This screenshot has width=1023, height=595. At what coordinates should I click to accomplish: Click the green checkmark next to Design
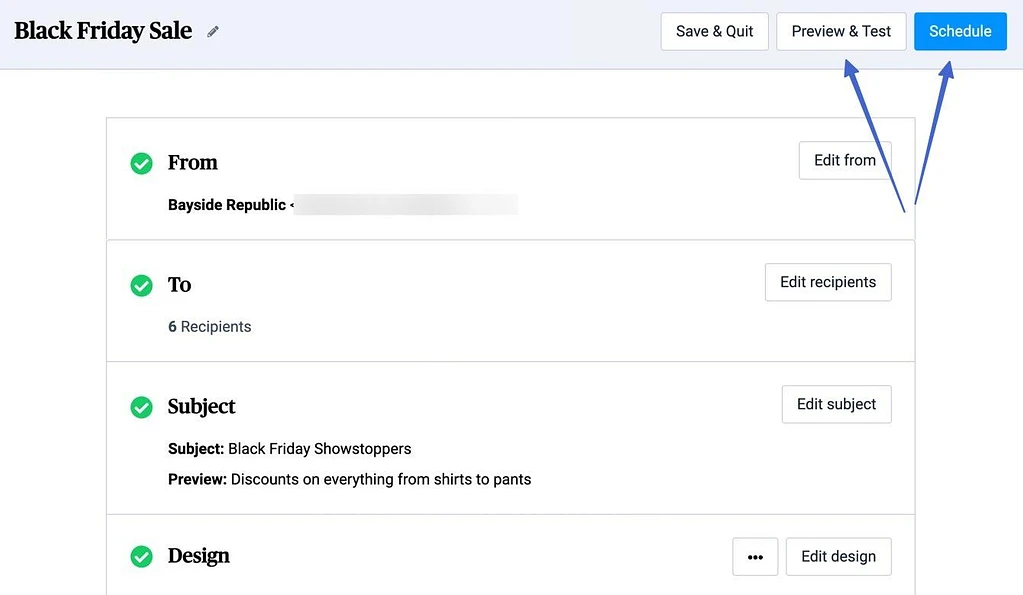pos(142,557)
